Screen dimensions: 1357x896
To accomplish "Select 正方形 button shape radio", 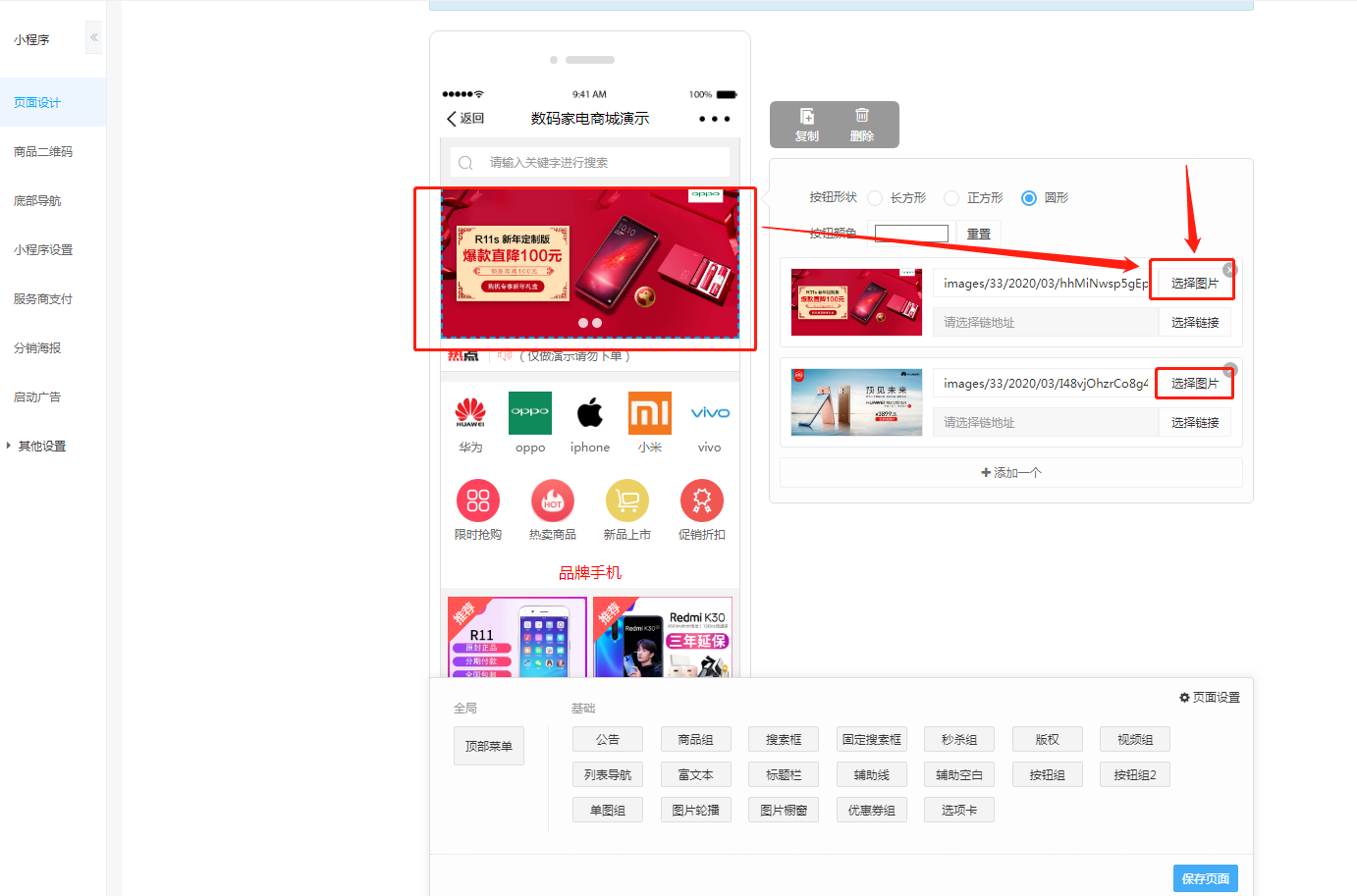I will point(951,198).
